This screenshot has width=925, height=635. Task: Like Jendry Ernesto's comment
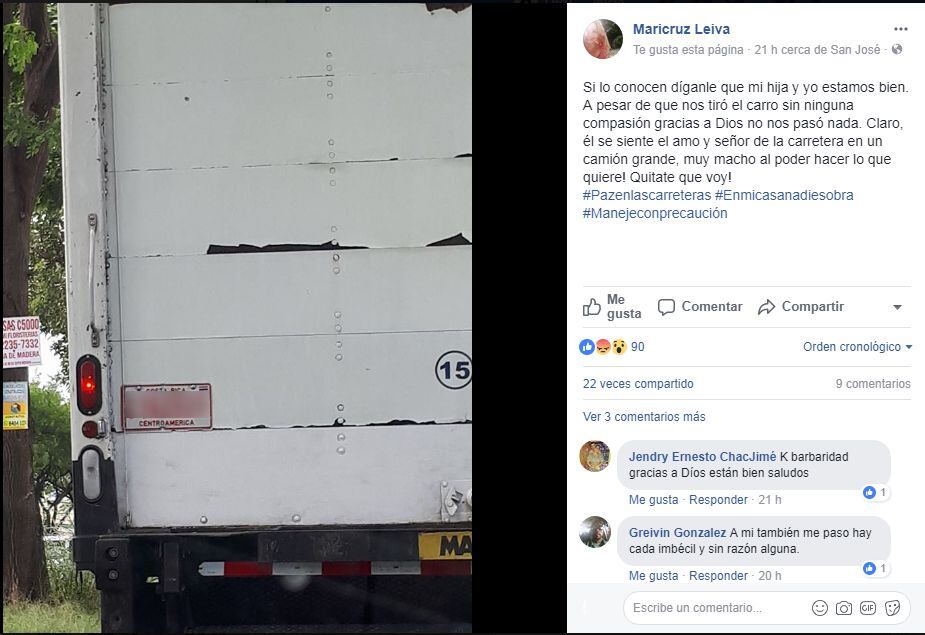(653, 500)
